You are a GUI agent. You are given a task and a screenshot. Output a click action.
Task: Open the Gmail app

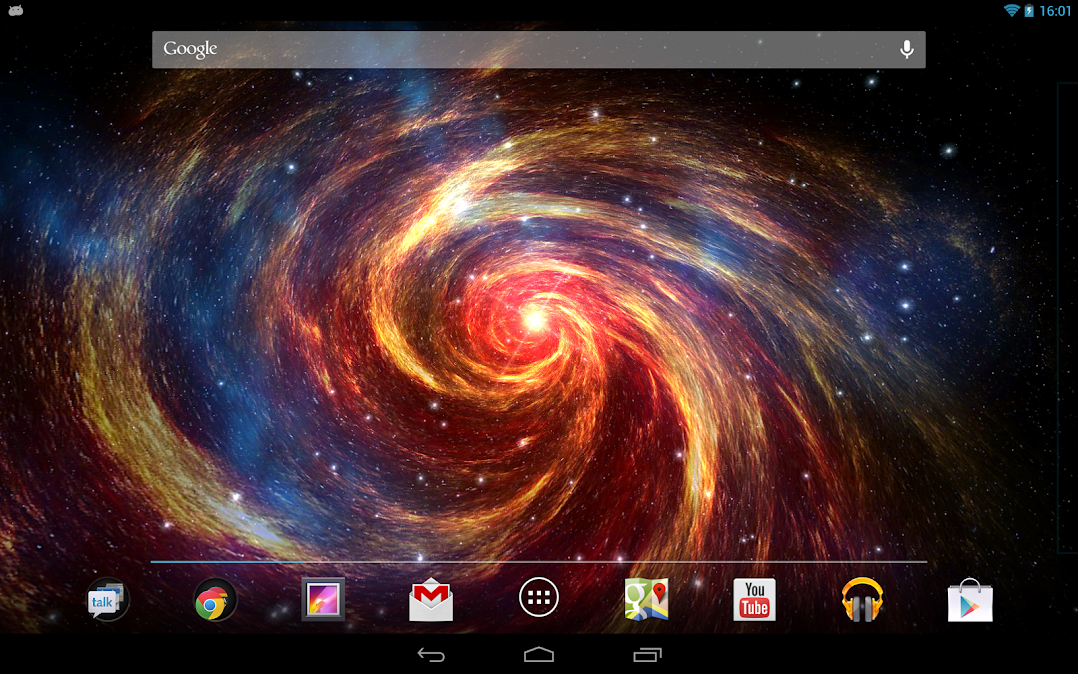[431, 600]
